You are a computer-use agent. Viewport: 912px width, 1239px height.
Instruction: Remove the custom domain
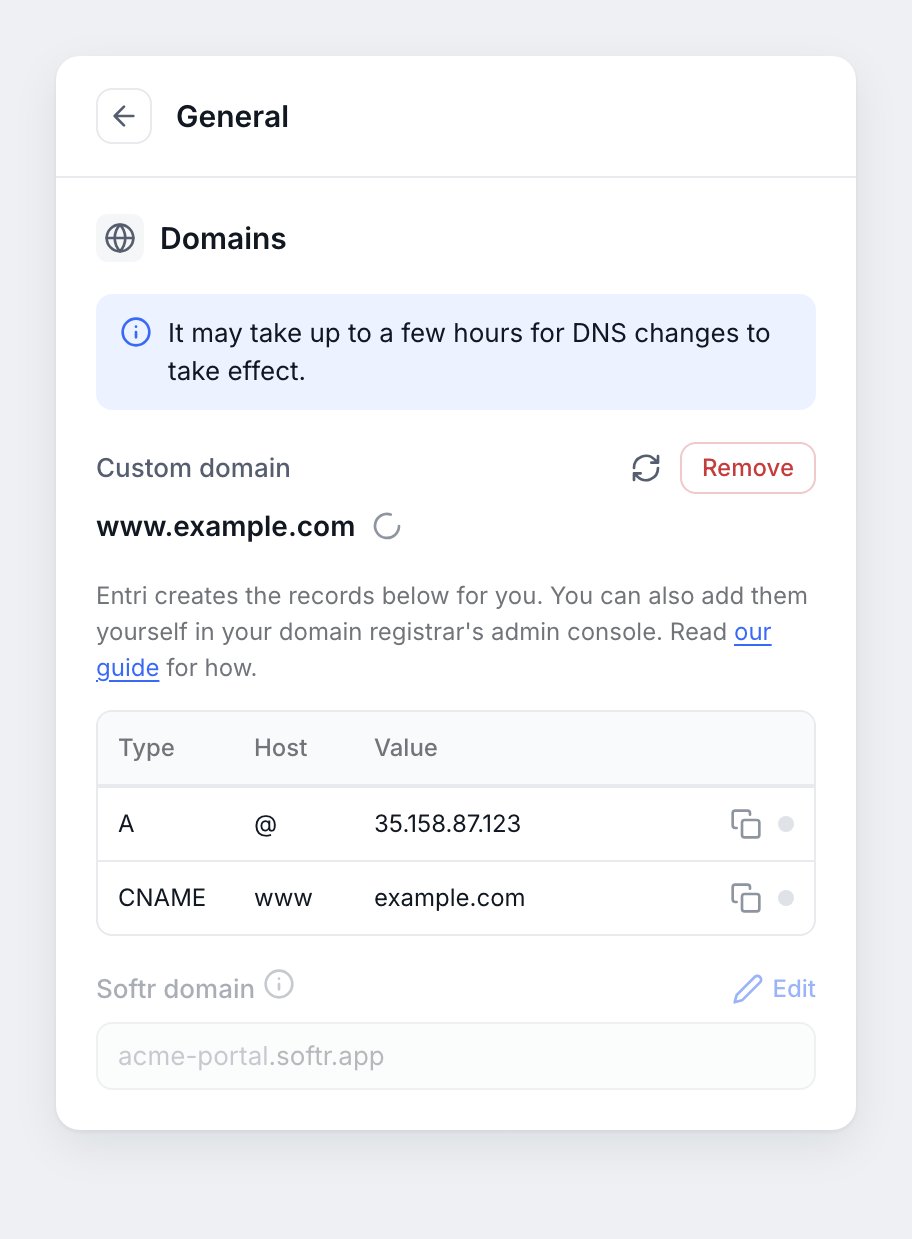[748, 468]
